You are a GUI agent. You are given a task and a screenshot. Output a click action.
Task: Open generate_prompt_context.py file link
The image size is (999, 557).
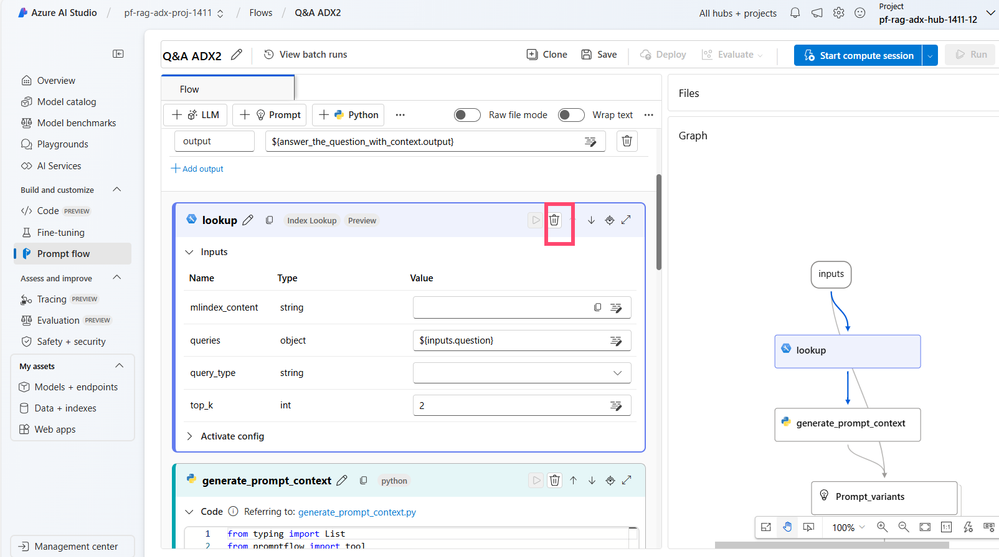click(x=357, y=512)
